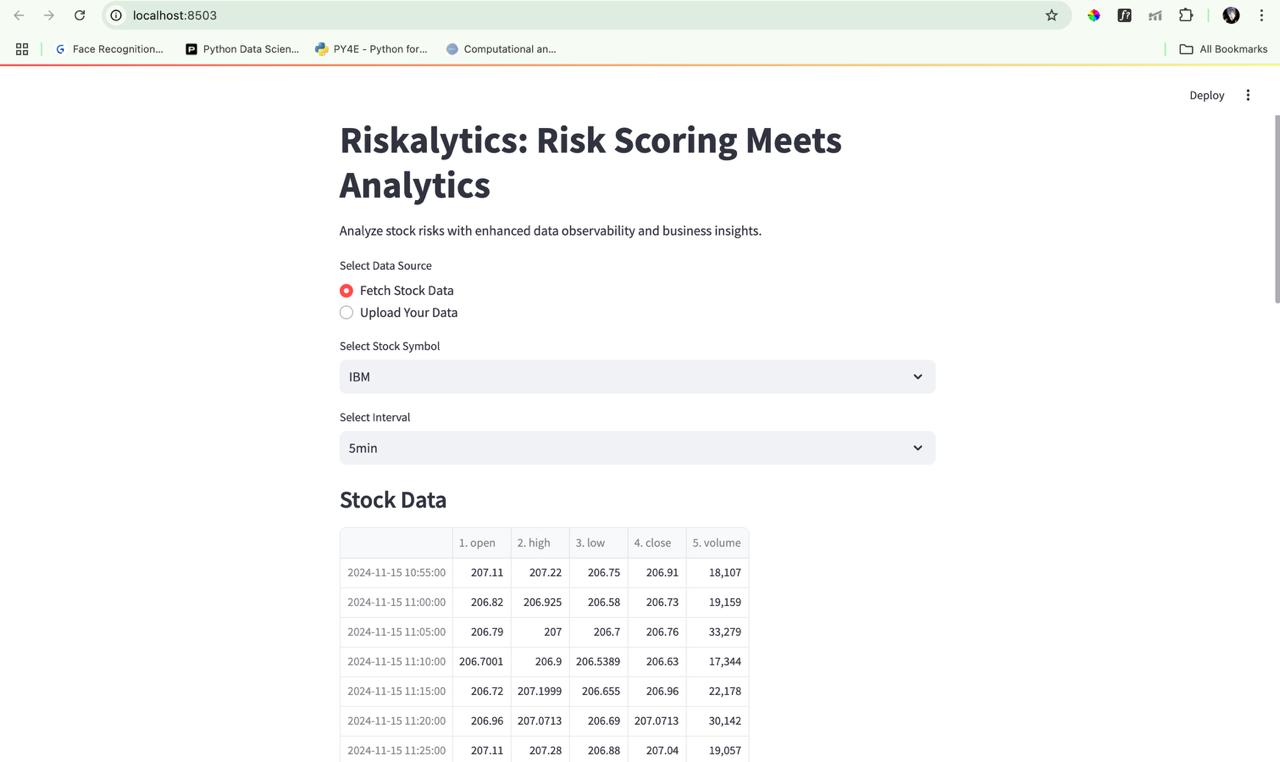Open the apps grid in bookmarks bar

(22, 49)
